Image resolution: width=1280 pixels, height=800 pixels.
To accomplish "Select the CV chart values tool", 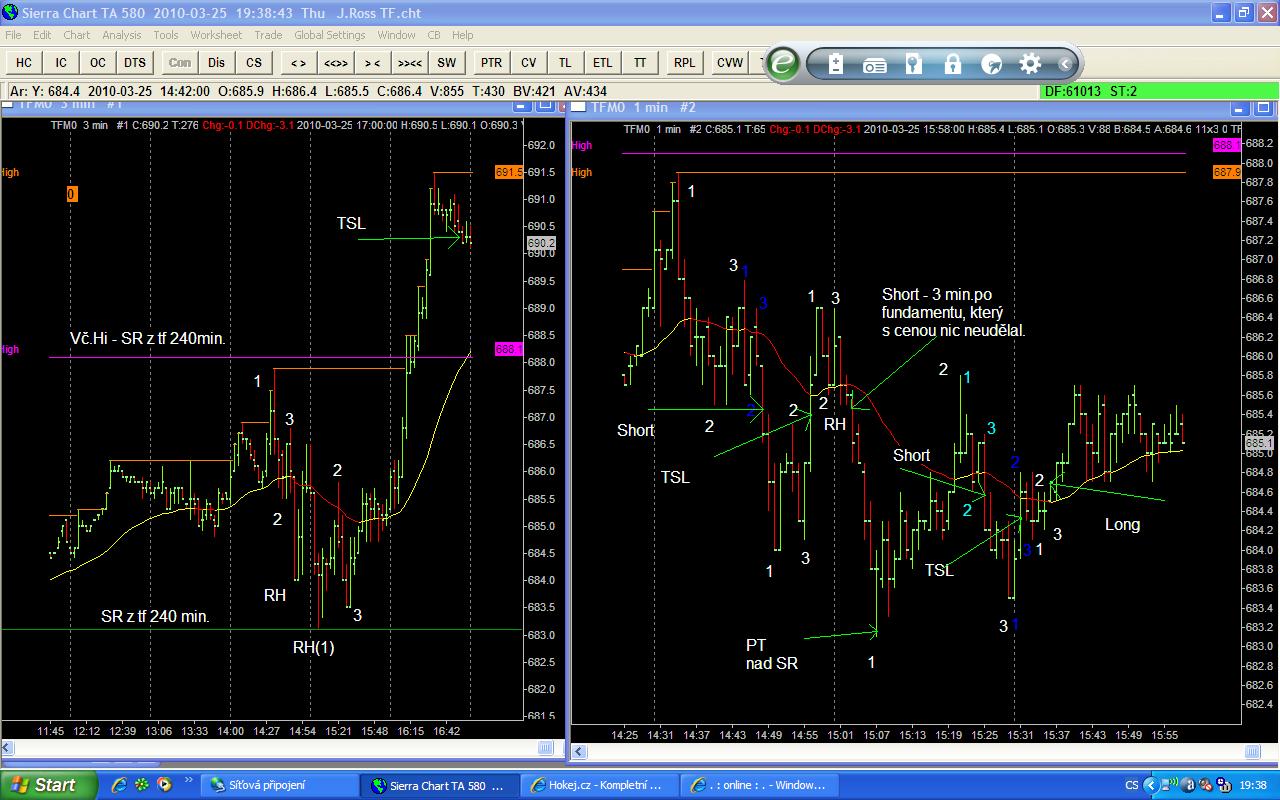I will click(x=528, y=62).
